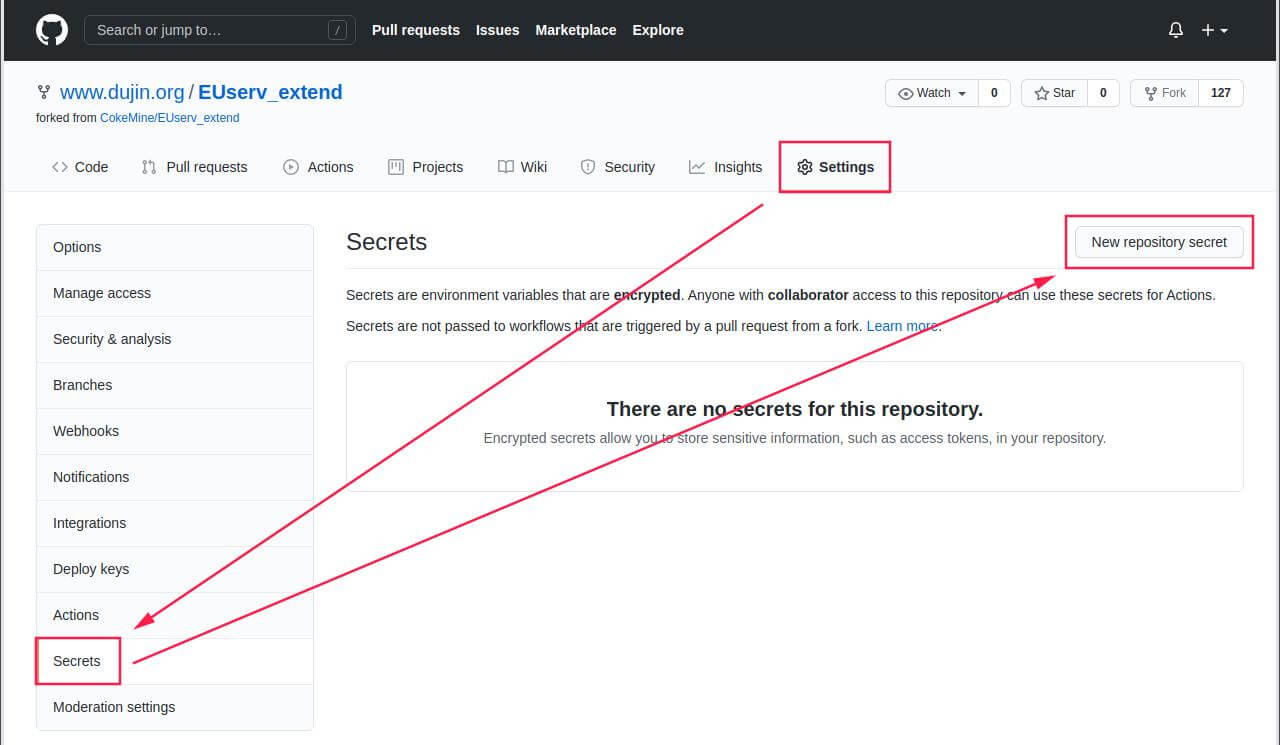
Task: Click the gear icon on the Settings tab
Action: [806, 167]
